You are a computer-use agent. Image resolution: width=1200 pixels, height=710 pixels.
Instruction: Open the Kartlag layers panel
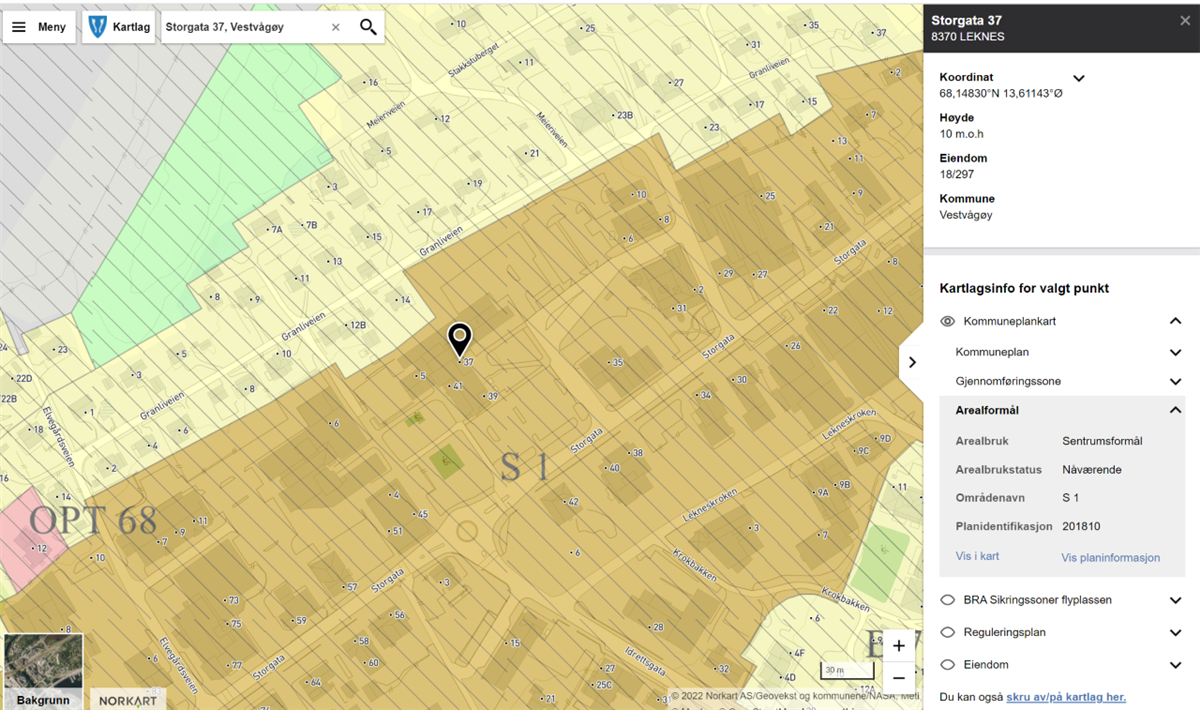(x=118, y=27)
